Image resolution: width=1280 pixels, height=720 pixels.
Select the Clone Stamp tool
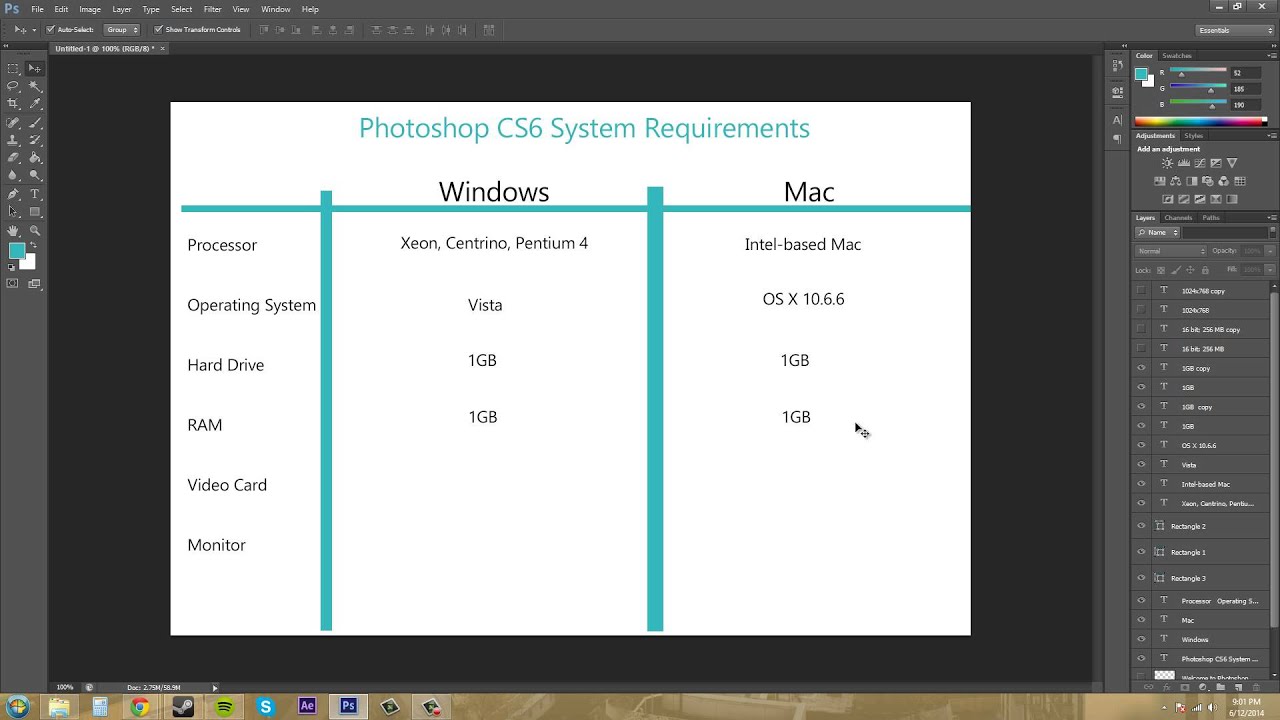[13, 140]
